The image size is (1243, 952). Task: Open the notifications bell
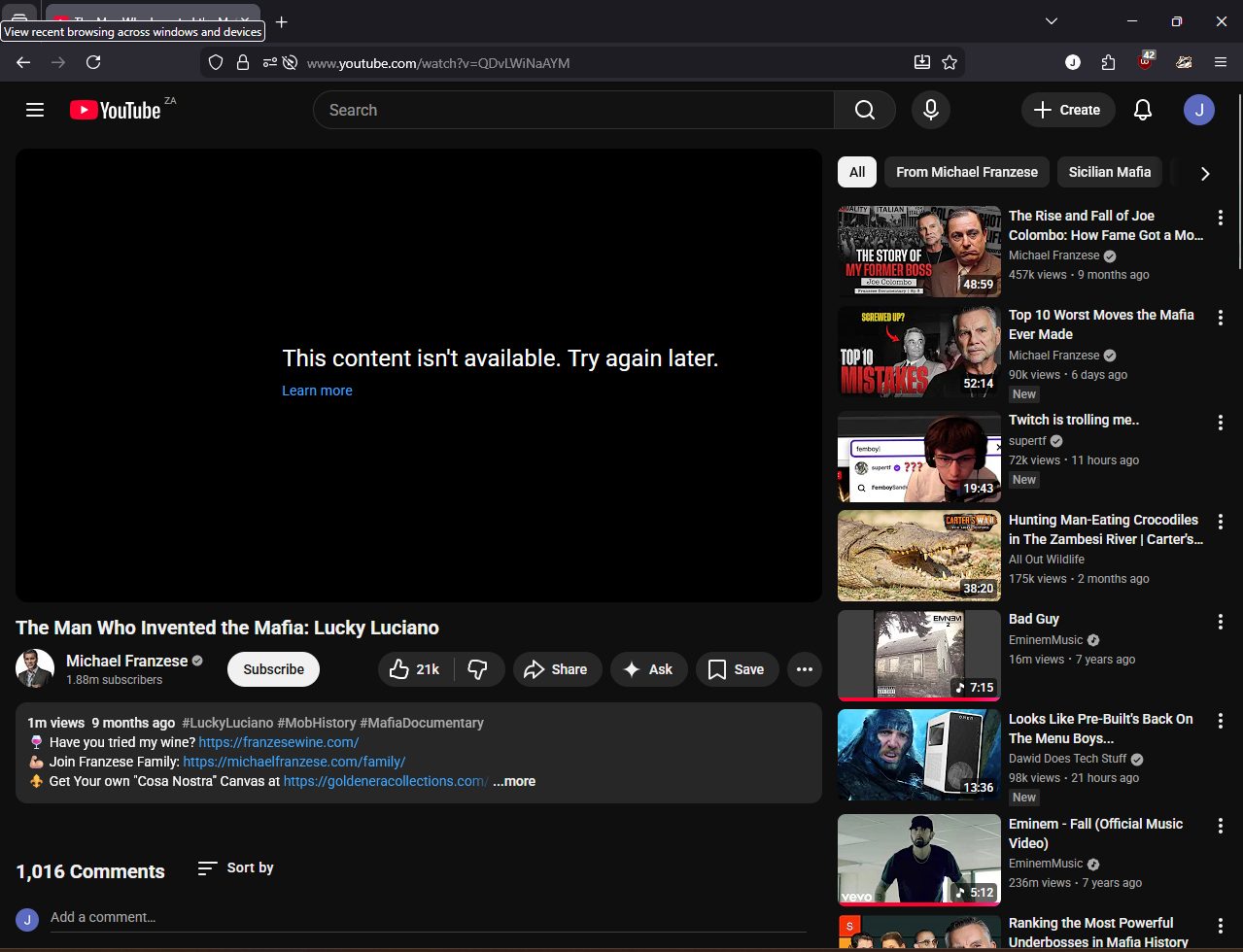tap(1143, 110)
